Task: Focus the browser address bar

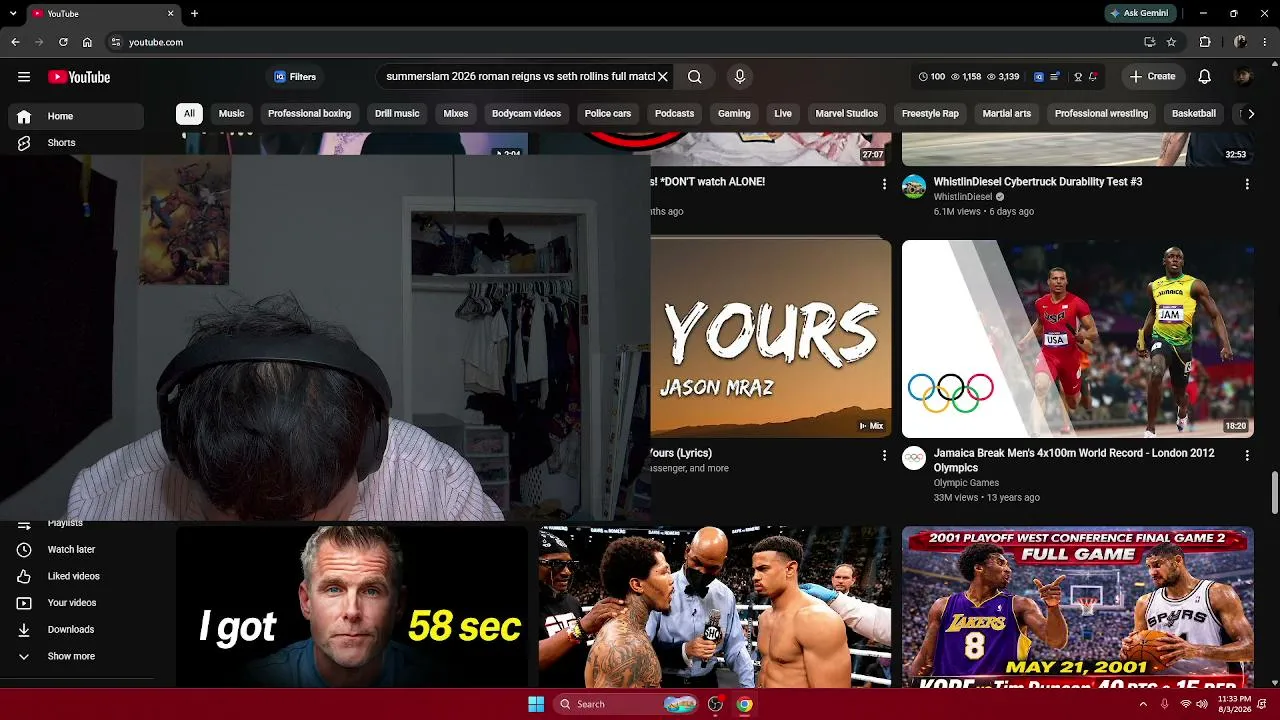Action: click(x=630, y=42)
